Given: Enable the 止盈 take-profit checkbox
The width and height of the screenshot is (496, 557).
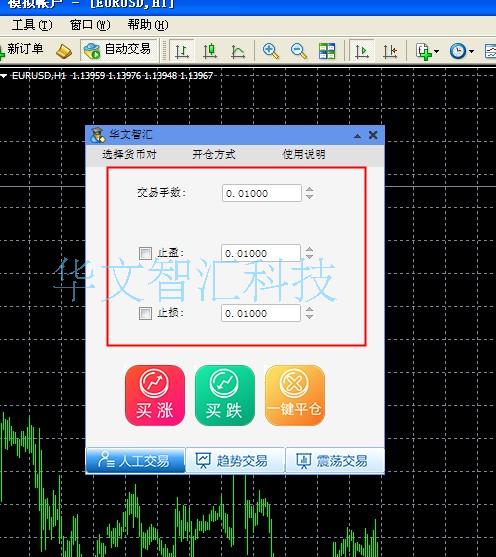Looking at the screenshot, I should pos(145,253).
